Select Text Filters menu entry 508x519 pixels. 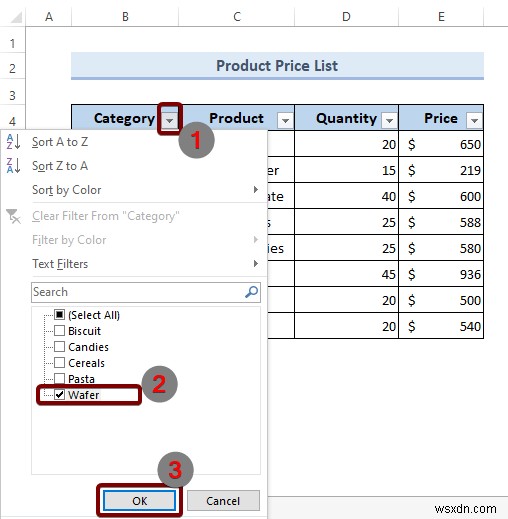[x=60, y=264]
